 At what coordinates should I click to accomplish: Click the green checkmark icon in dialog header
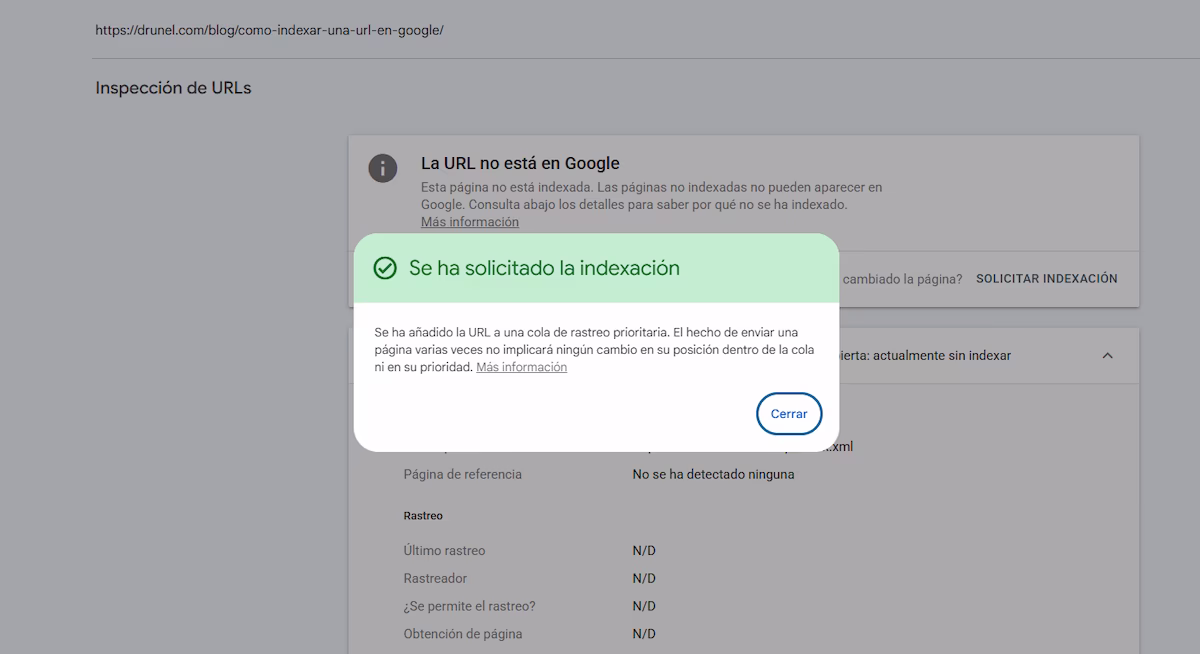click(x=385, y=268)
